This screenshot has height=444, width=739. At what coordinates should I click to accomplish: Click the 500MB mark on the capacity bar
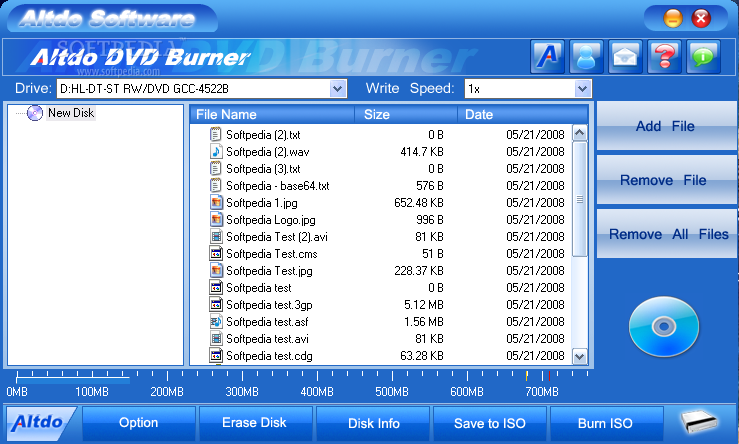coord(392,392)
